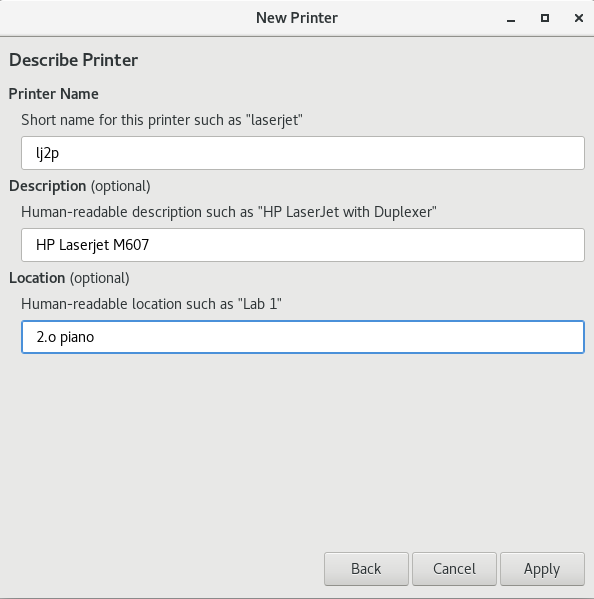Maximize the New Printer window

tap(545, 18)
